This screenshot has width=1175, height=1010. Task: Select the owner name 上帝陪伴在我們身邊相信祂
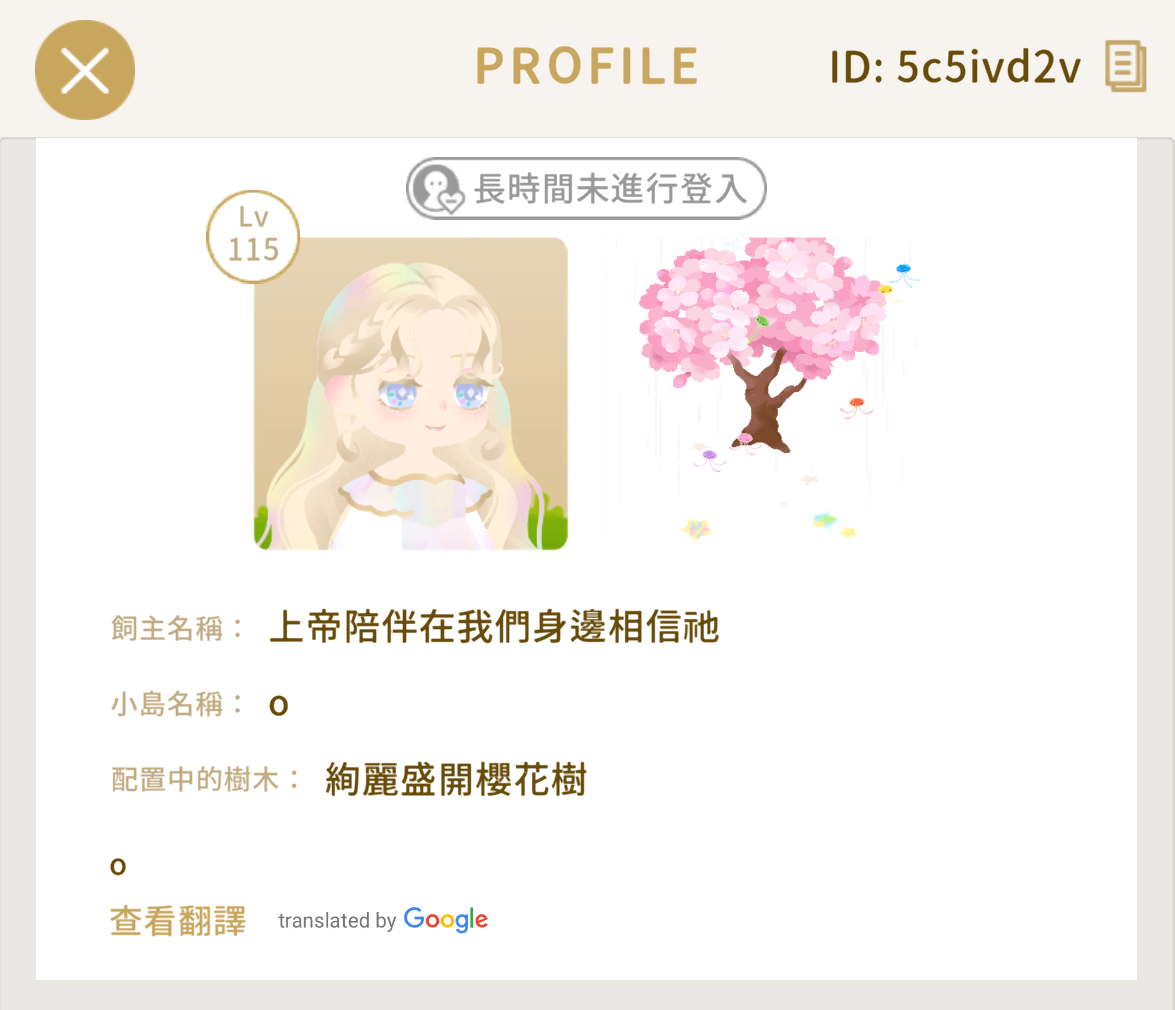click(495, 627)
